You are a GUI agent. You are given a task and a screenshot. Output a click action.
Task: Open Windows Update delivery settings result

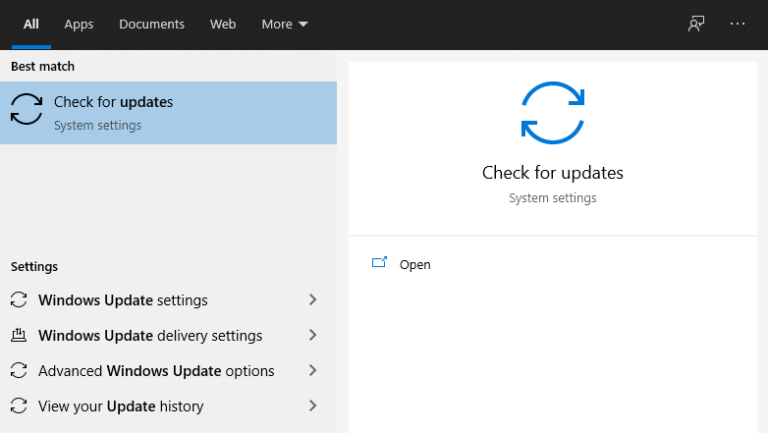(x=168, y=336)
